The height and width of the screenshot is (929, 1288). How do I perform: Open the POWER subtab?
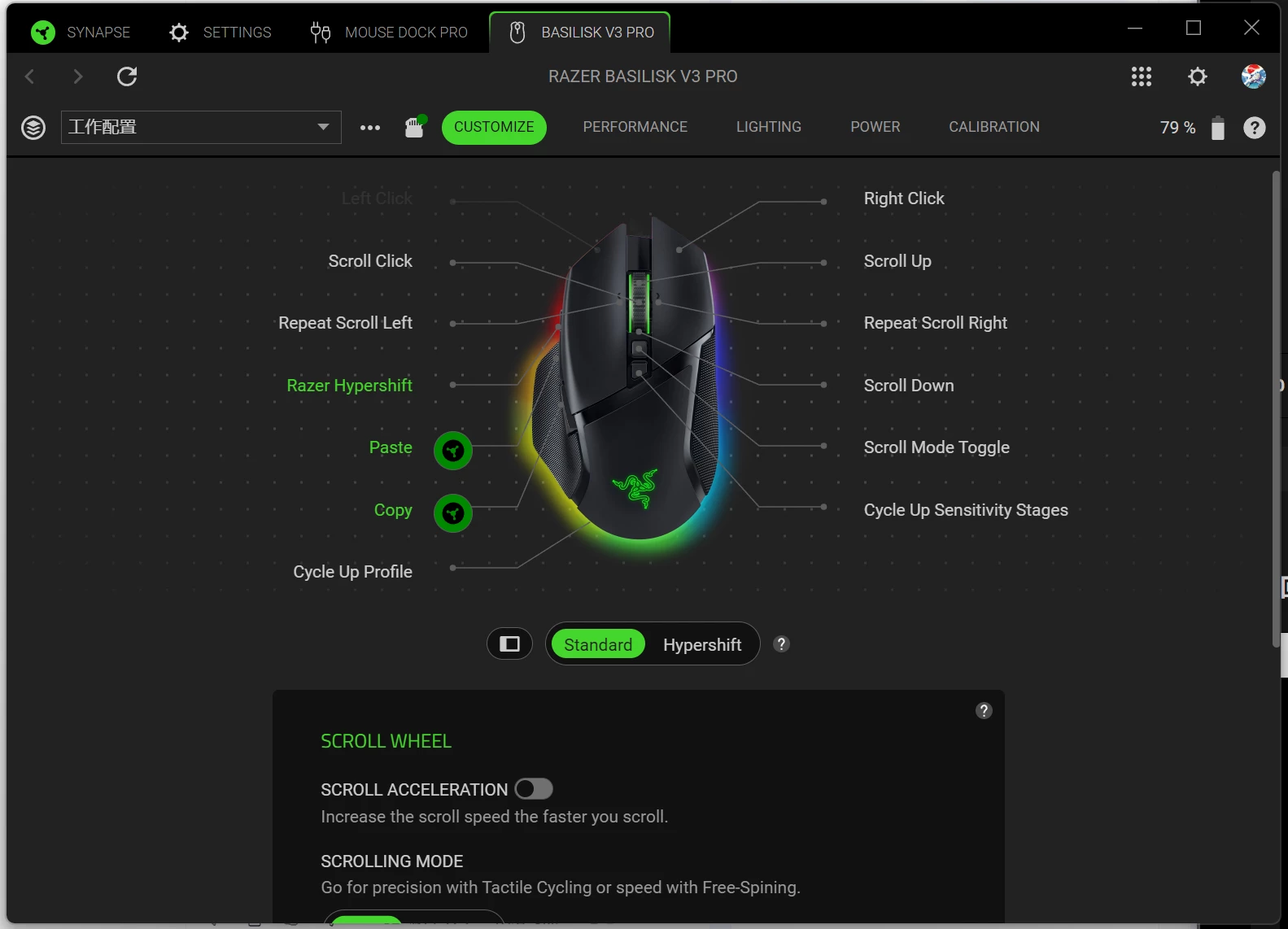point(875,127)
